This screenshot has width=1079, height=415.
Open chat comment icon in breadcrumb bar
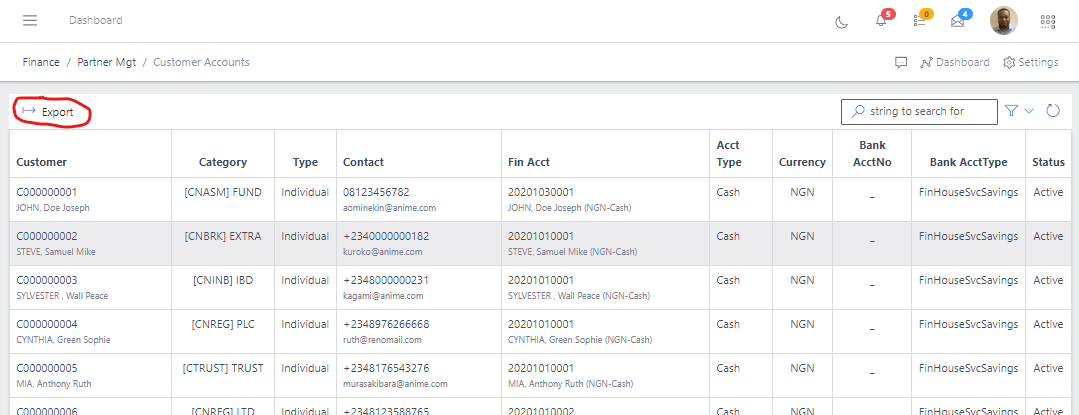(x=901, y=63)
